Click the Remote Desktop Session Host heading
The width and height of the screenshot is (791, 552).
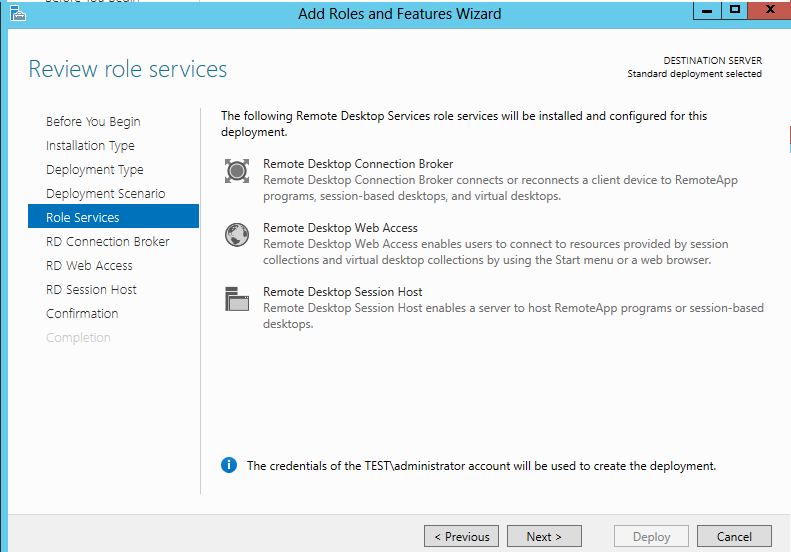pyautogui.click(x=343, y=292)
